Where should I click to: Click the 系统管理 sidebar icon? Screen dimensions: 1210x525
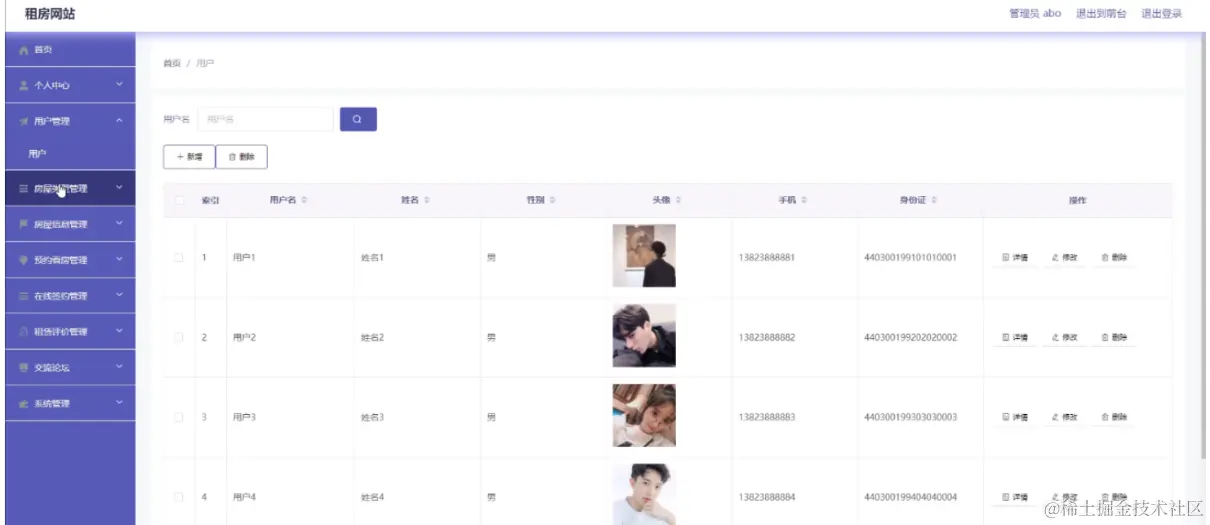point(24,404)
